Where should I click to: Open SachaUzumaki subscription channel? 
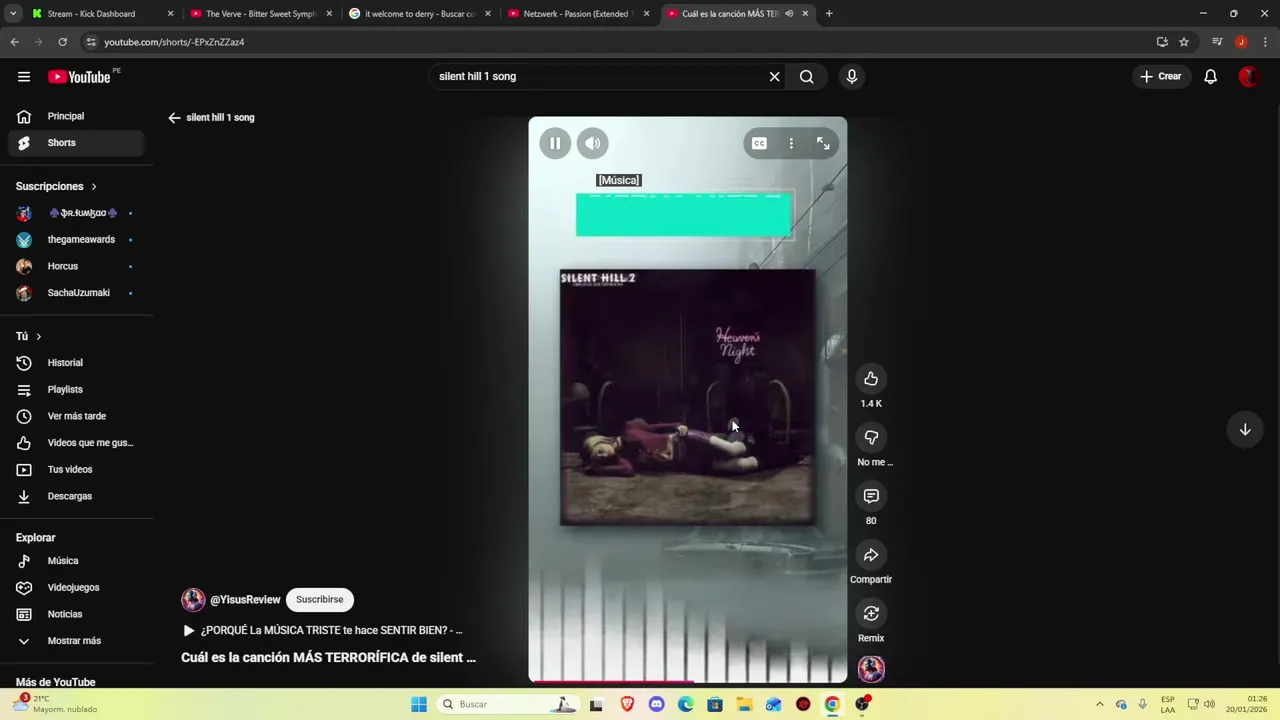[76, 292]
